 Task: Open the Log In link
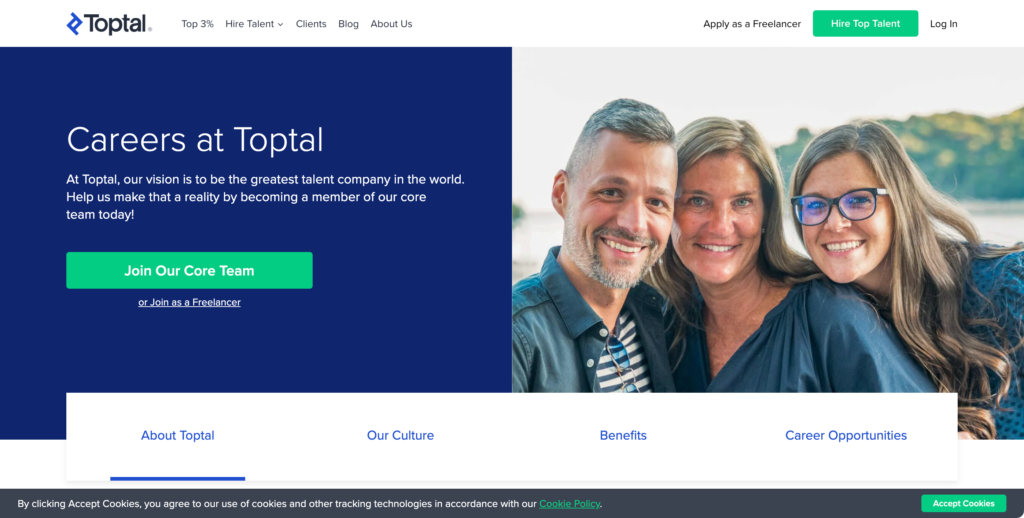point(944,24)
